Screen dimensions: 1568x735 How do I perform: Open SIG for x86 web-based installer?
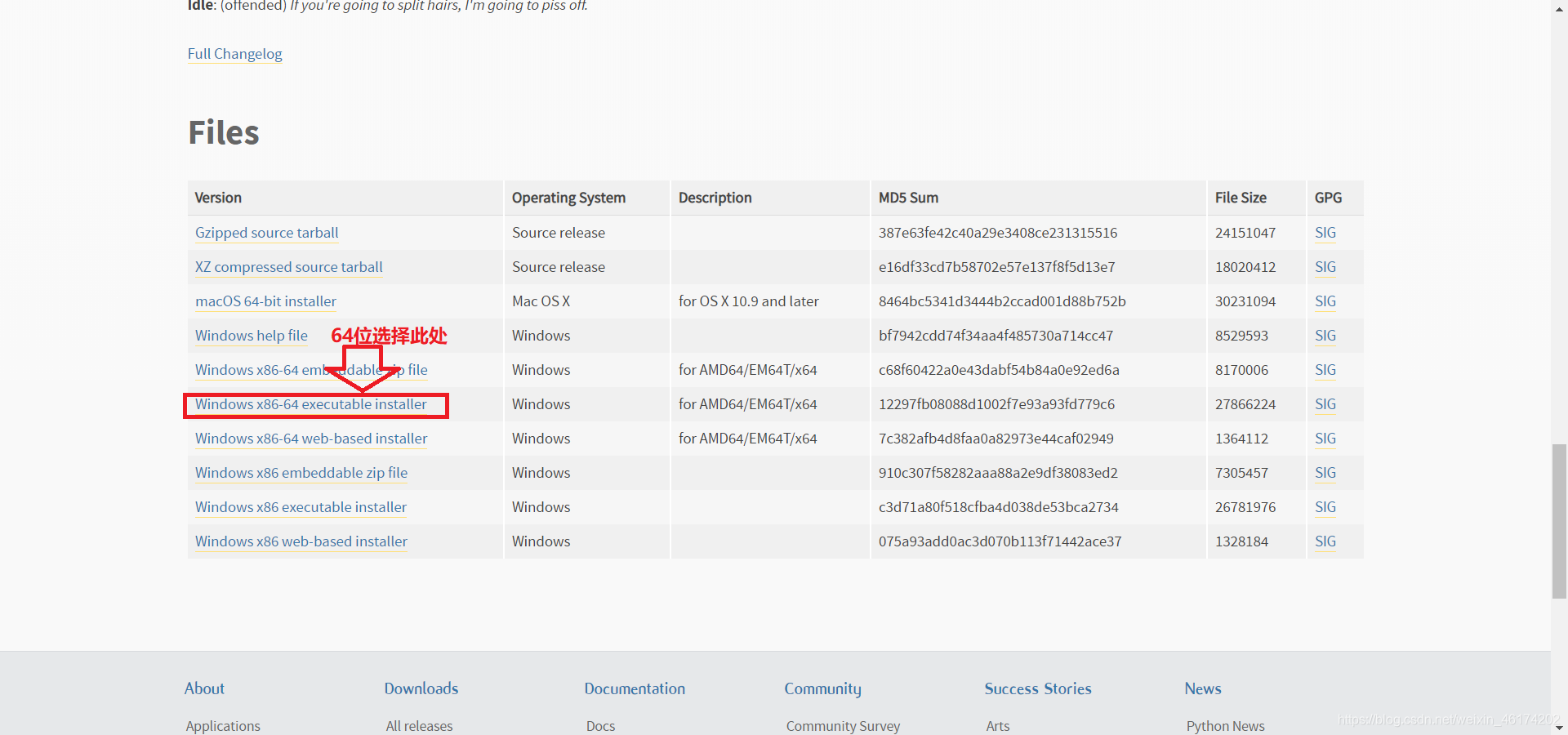(1325, 541)
